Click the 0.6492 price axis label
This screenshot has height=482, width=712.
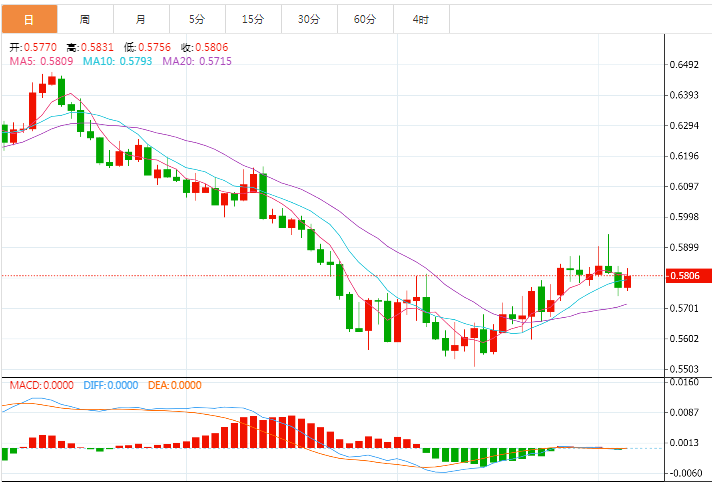click(x=684, y=65)
